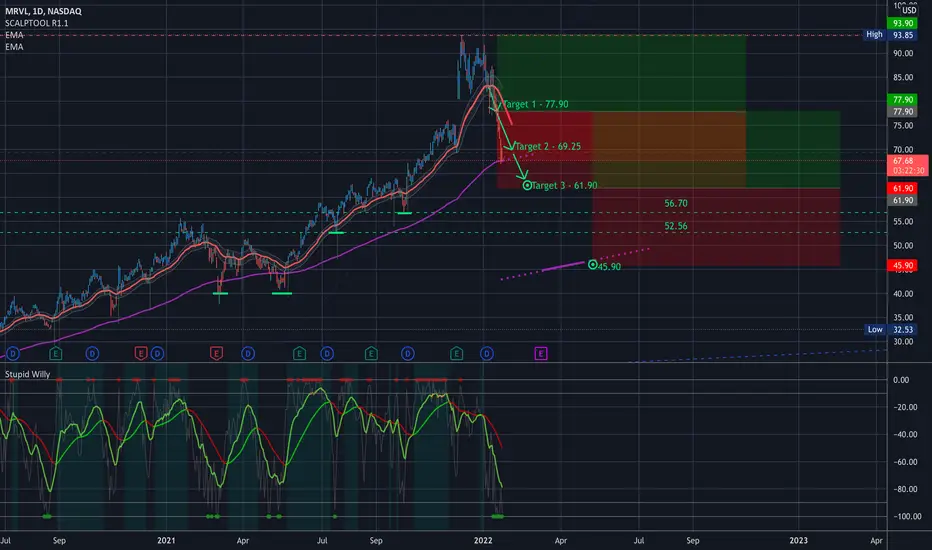This screenshot has height=550, width=932.
Task: Select the green Target 1 take-profit zone
Action: (x=621, y=73)
